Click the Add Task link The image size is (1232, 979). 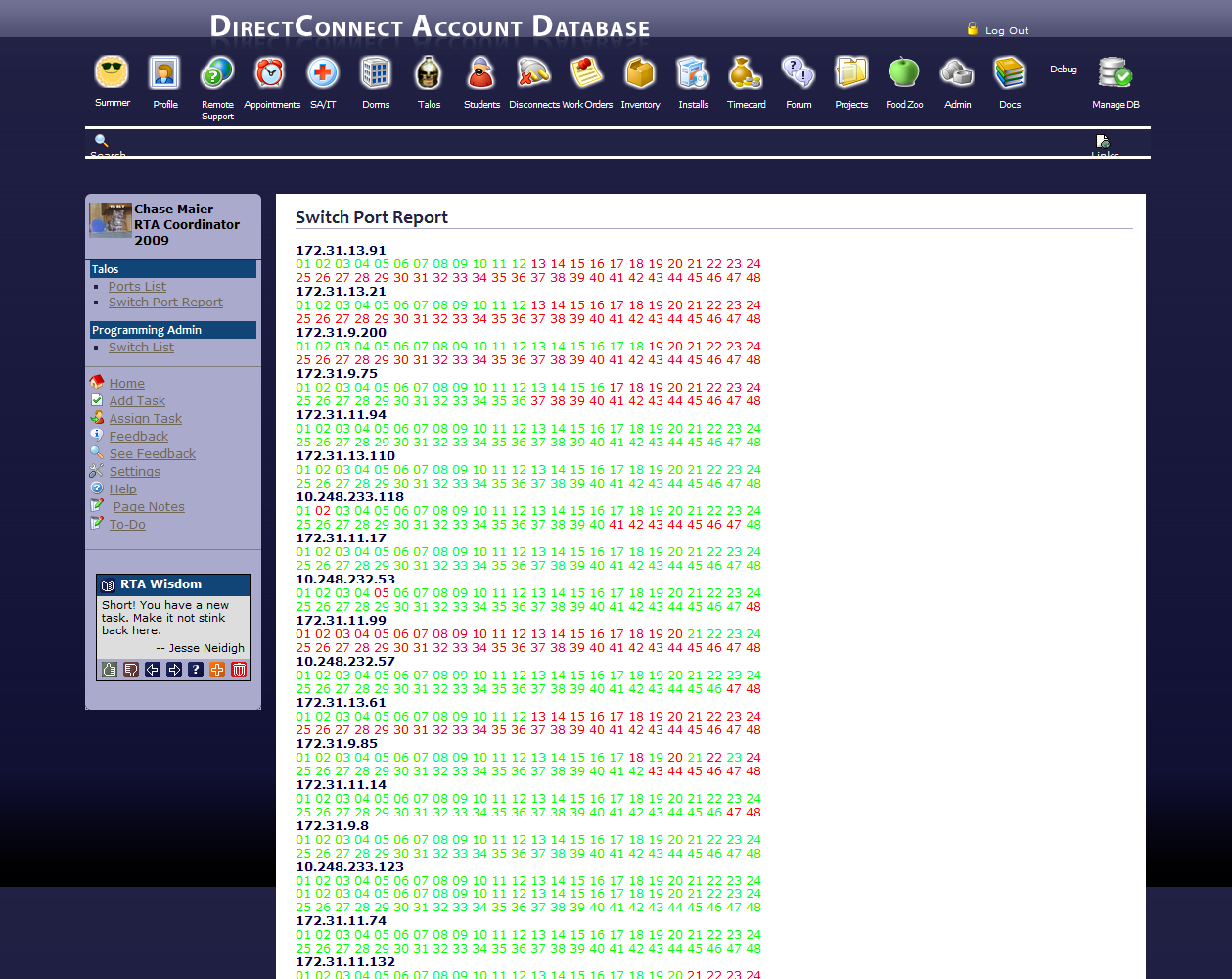(137, 401)
